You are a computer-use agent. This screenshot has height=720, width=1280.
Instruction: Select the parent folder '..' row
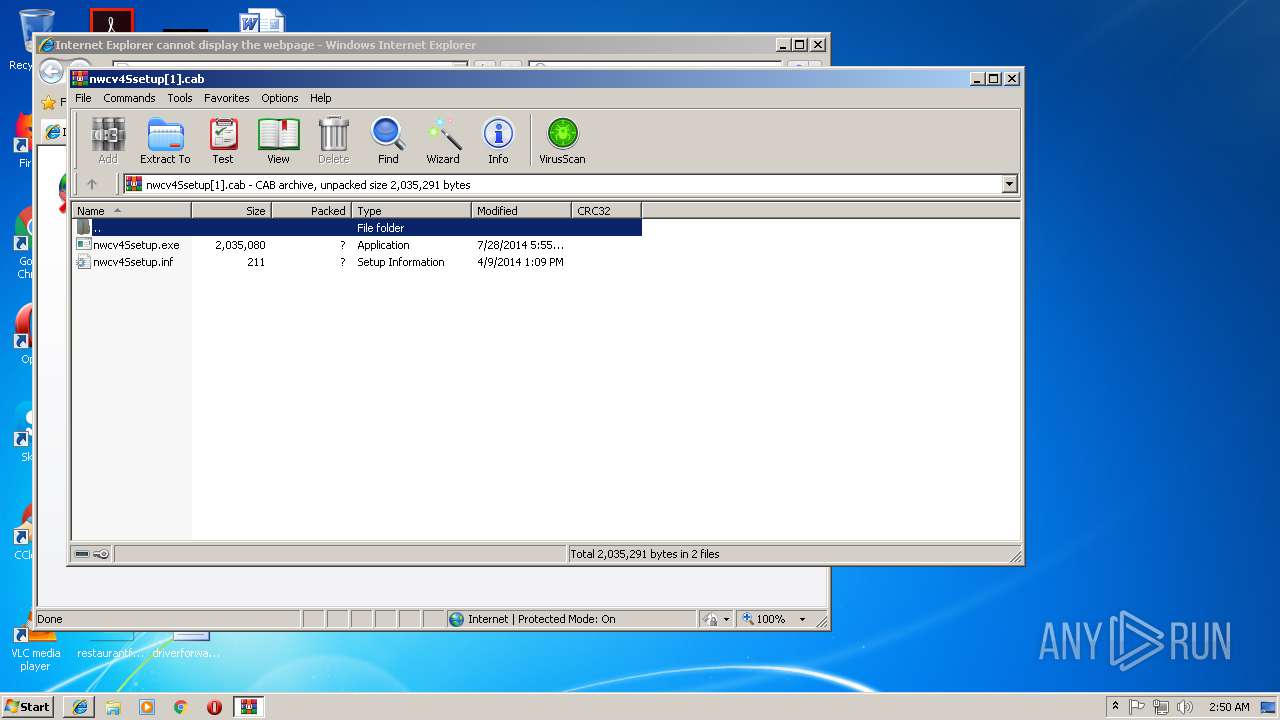point(357,228)
